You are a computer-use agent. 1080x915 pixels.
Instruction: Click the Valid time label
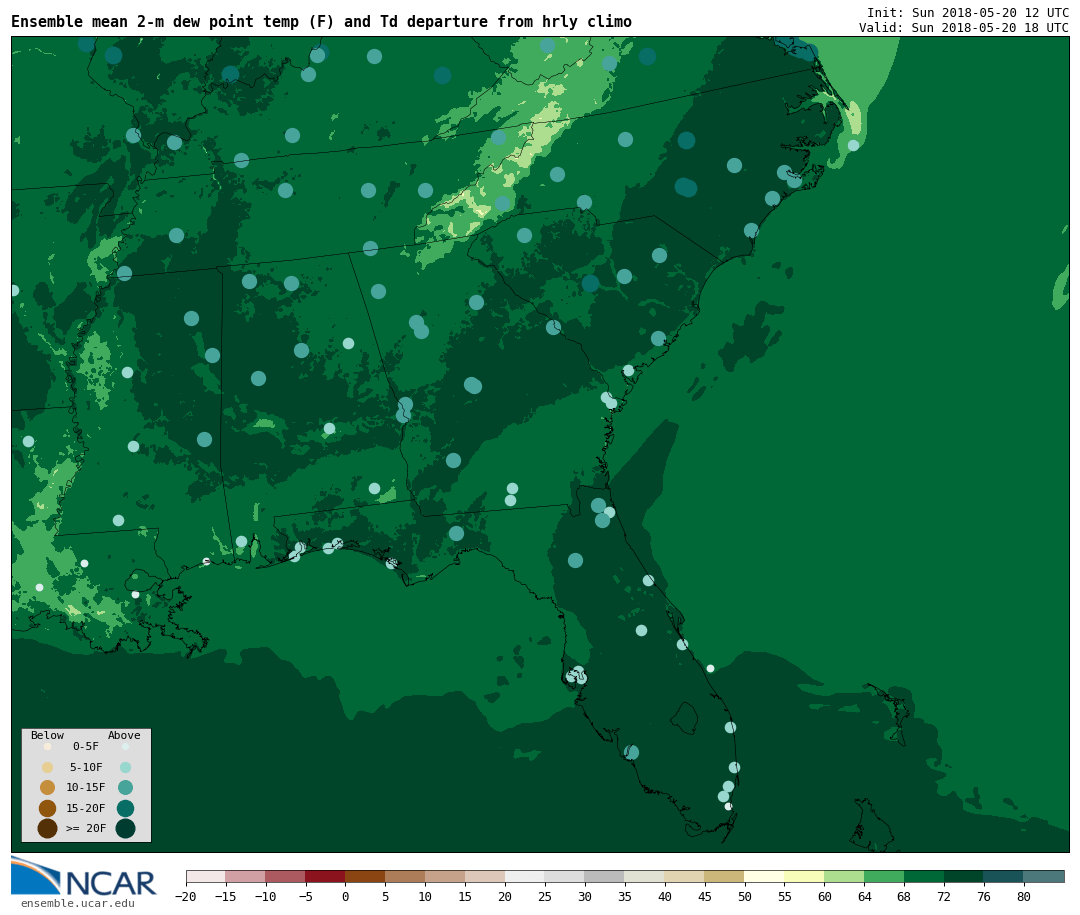[x=963, y=28]
